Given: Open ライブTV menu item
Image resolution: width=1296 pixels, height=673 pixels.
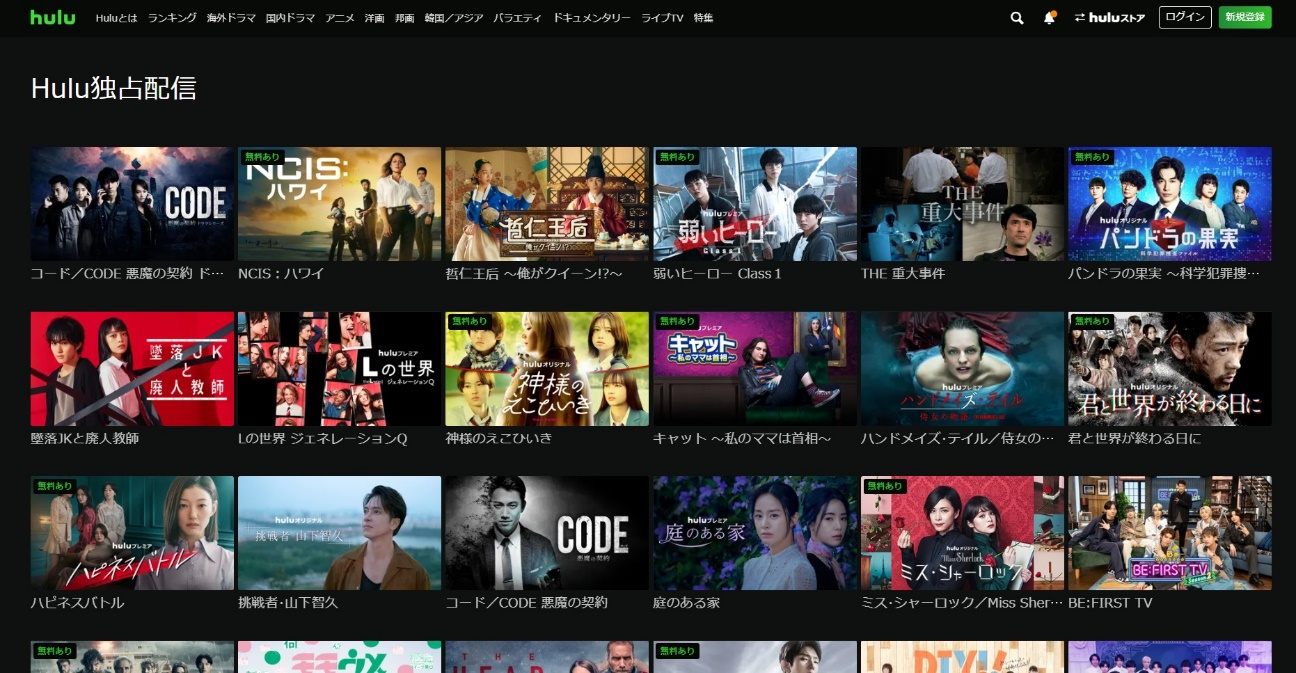Looking at the screenshot, I should tap(662, 18).
